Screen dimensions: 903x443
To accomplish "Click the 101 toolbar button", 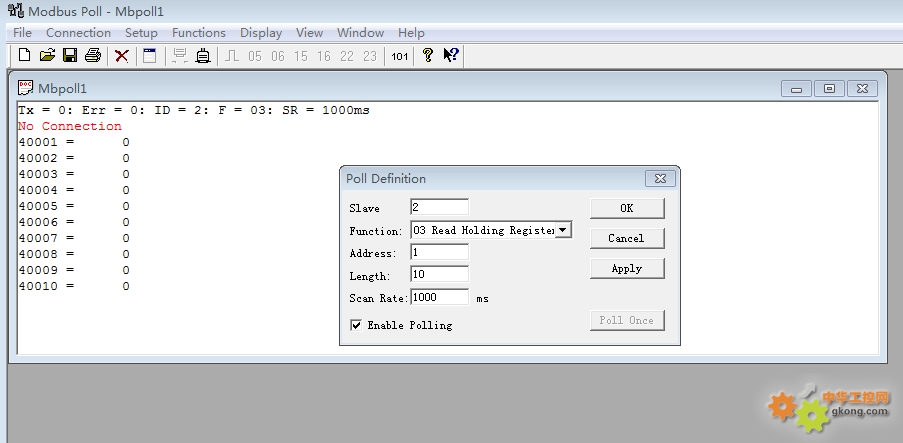I will point(399,56).
